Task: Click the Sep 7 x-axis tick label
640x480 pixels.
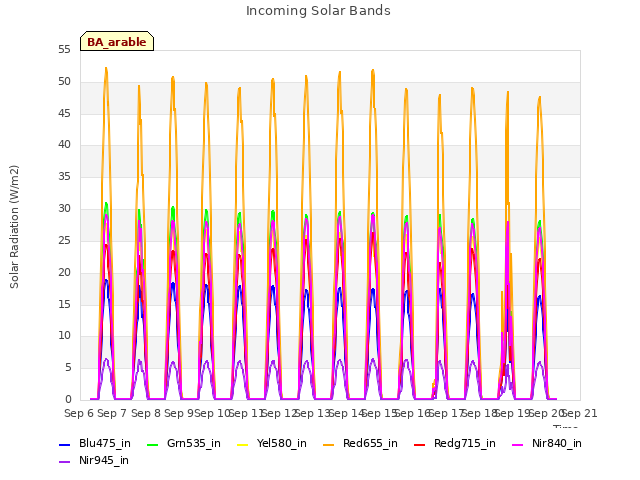Action: (112, 413)
